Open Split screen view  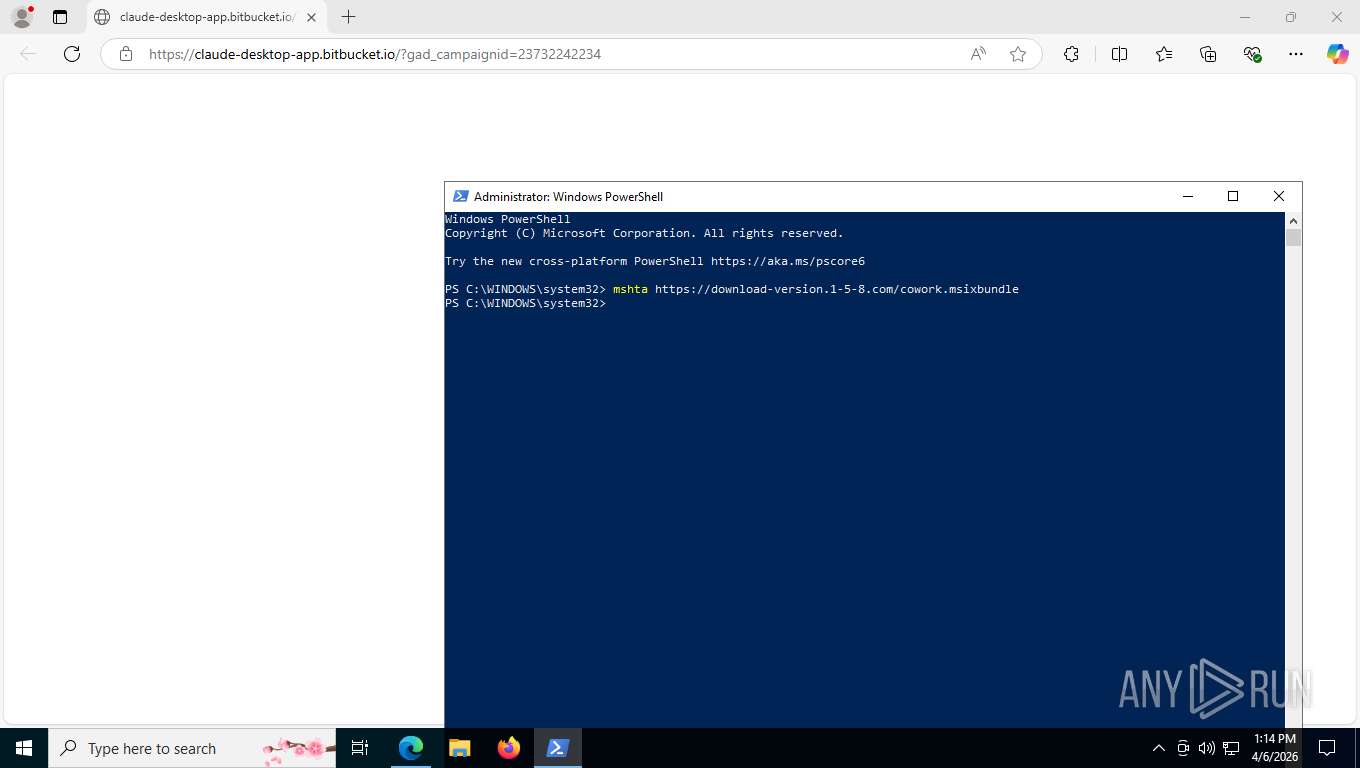tap(1119, 54)
